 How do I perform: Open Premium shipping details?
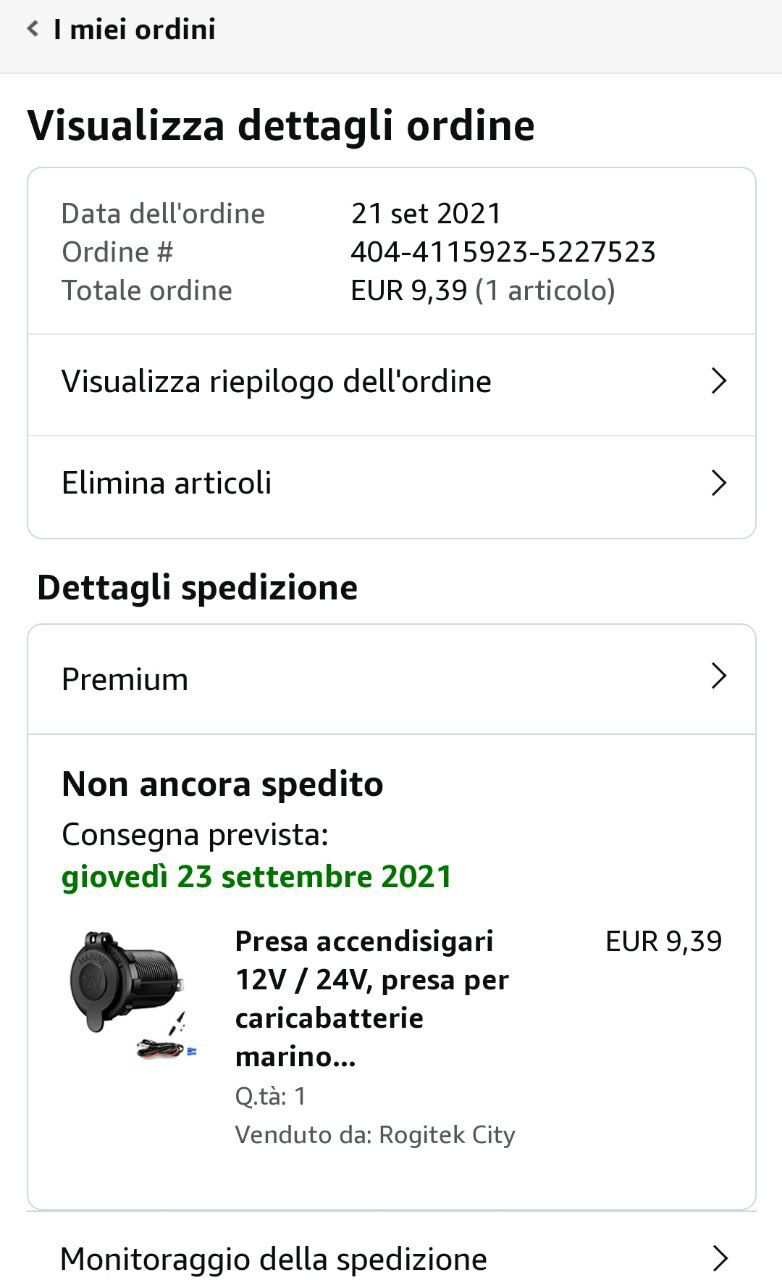pos(391,679)
